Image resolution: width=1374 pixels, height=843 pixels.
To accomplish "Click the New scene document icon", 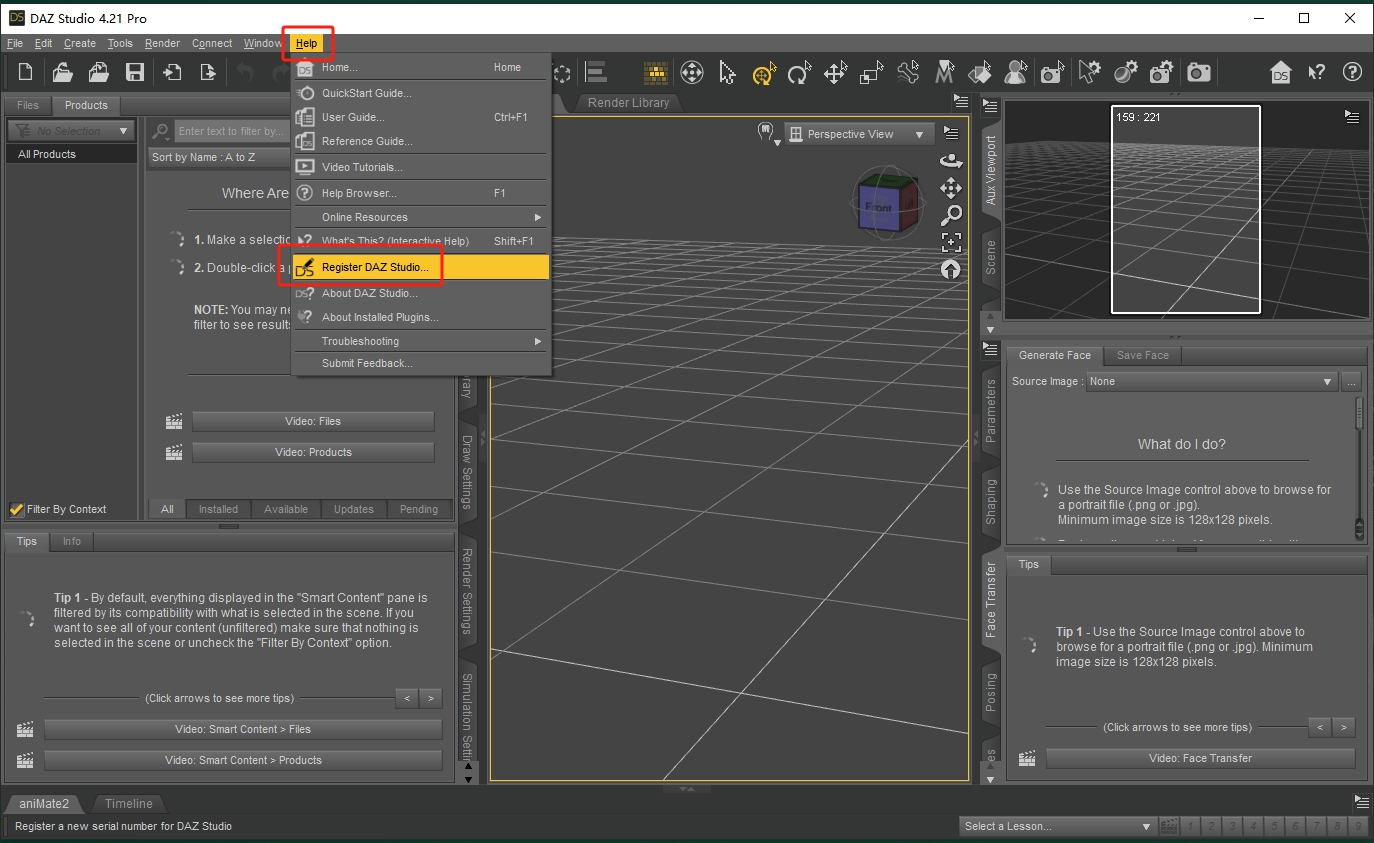I will pyautogui.click(x=26, y=72).
